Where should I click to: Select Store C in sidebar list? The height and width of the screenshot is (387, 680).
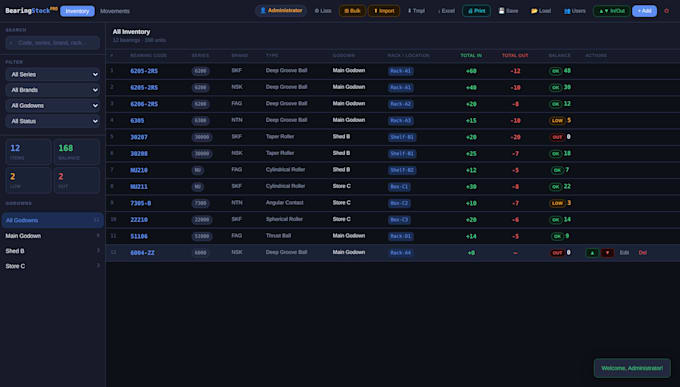coord(52,266)
